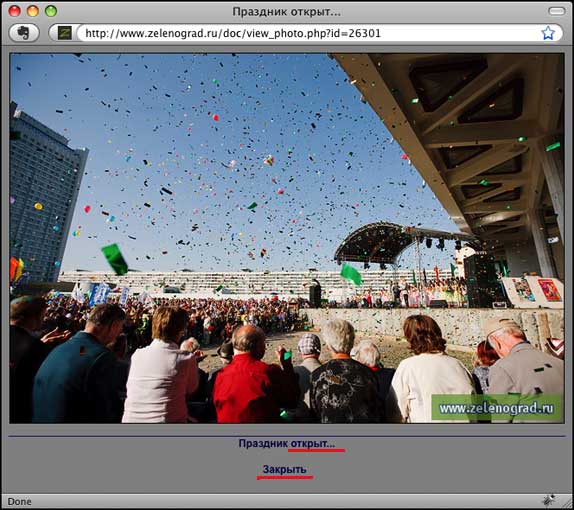
Task: Bookmark this page with the star icon
Action: [548, 33]
